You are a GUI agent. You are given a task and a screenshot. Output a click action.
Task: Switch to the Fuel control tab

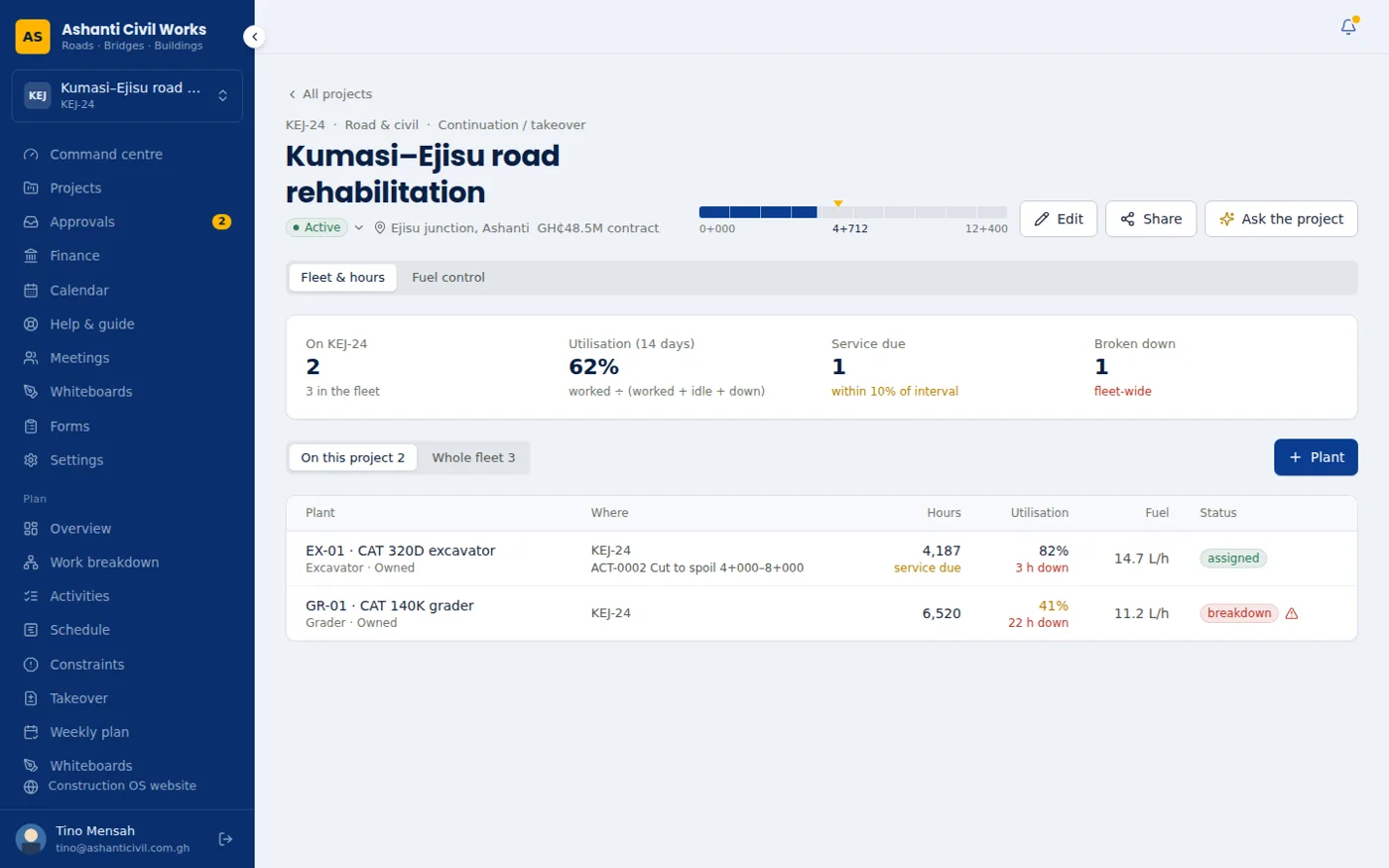tap(448, 278)
